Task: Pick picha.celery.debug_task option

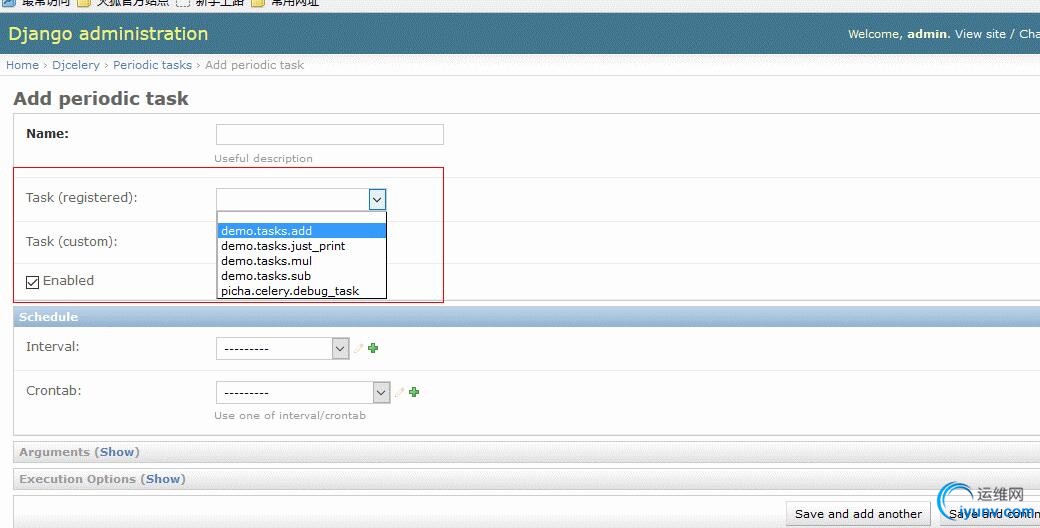Action: point(302,291)
